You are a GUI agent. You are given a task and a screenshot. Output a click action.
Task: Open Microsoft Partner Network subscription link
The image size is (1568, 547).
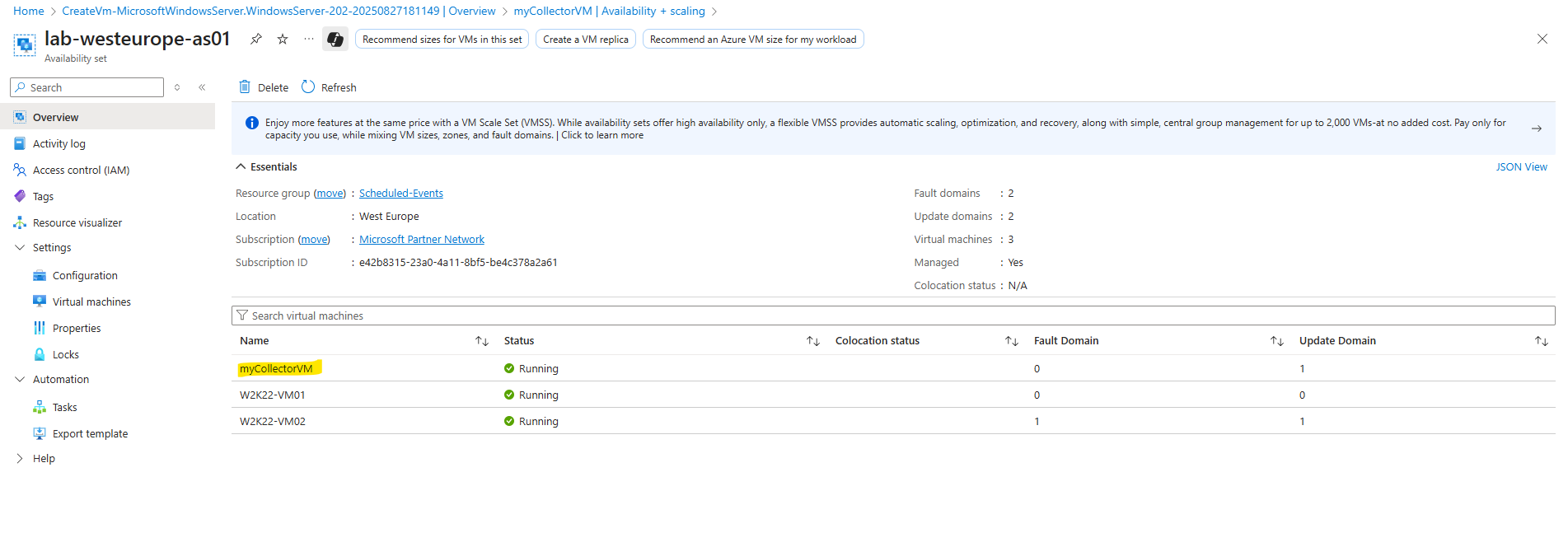click(x=422, y=239)
